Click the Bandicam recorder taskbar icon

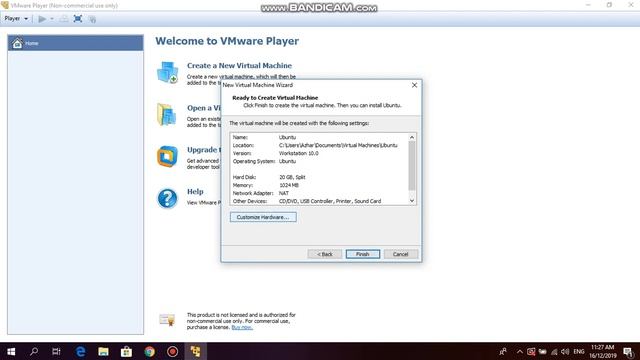[172, 351]
